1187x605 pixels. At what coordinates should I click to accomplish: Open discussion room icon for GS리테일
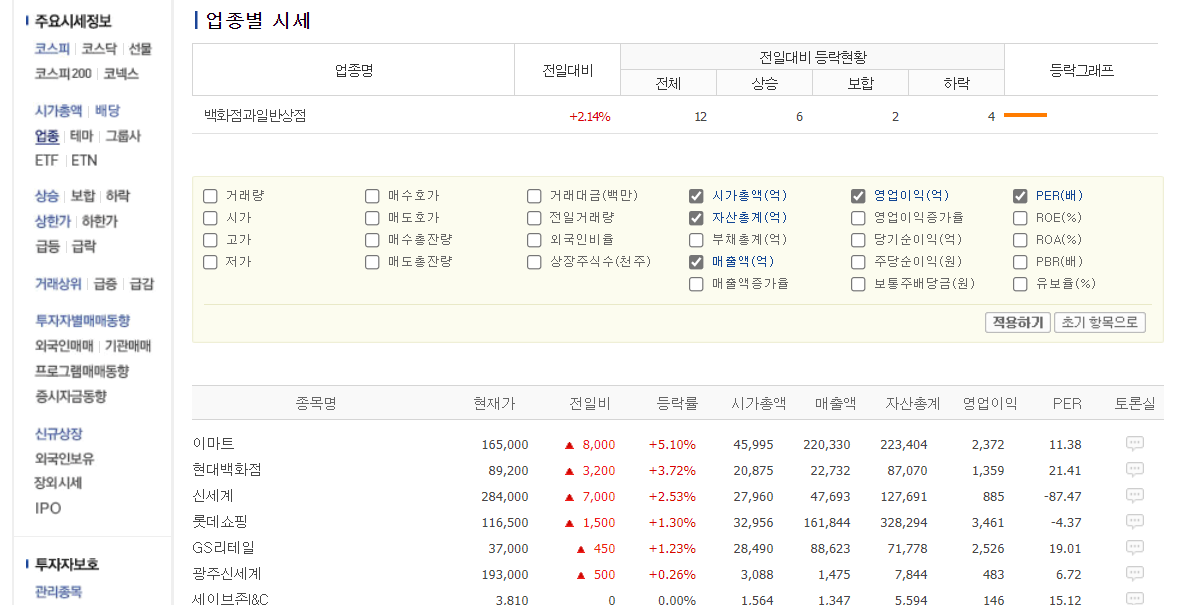(x=1134, y=547)
